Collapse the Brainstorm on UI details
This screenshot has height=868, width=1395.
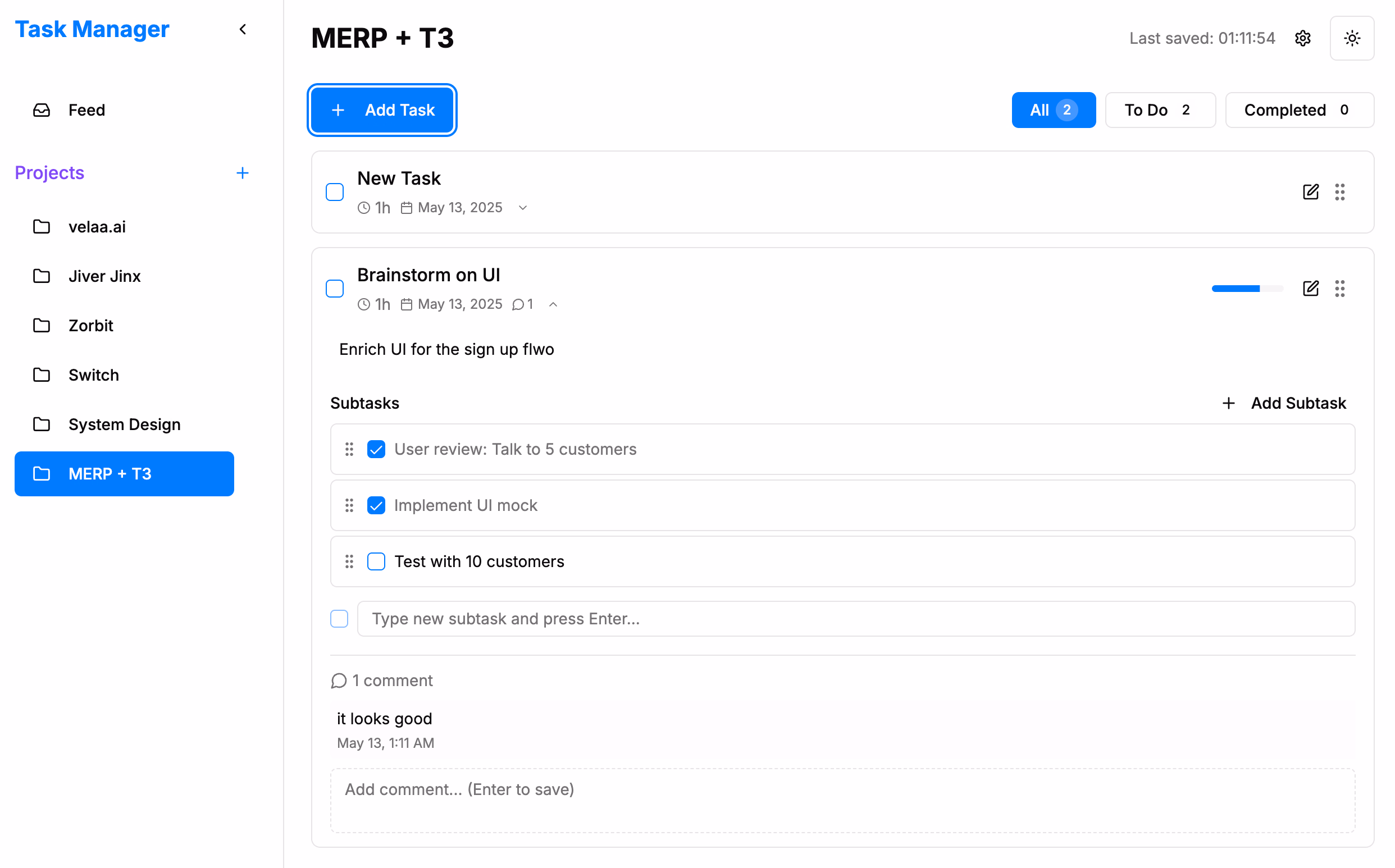tap(553, 304)
